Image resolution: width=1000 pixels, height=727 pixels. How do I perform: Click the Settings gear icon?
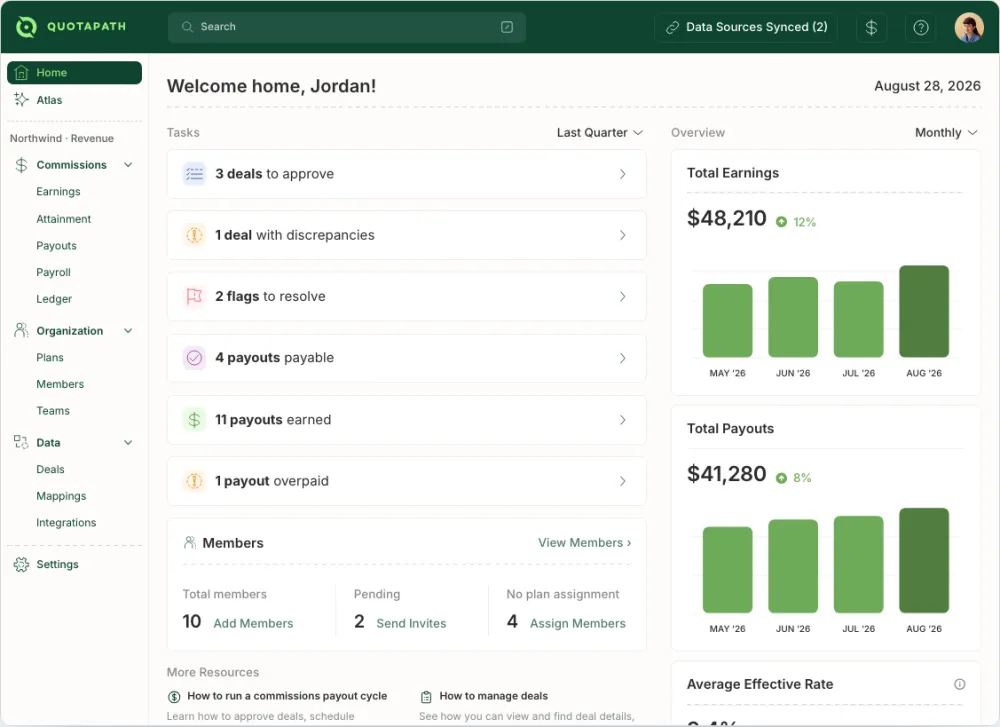pos(21,564)
